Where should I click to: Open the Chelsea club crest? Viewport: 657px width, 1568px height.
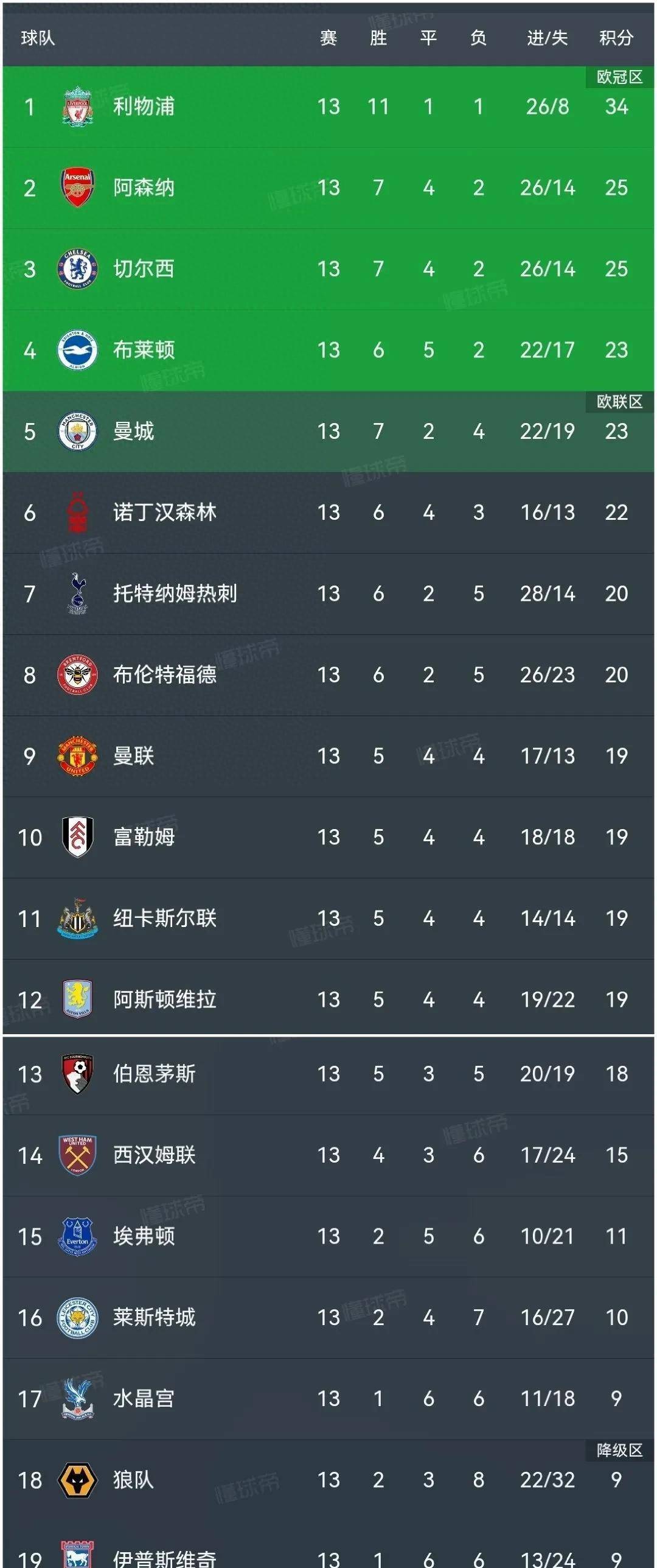tap(78, 269)
